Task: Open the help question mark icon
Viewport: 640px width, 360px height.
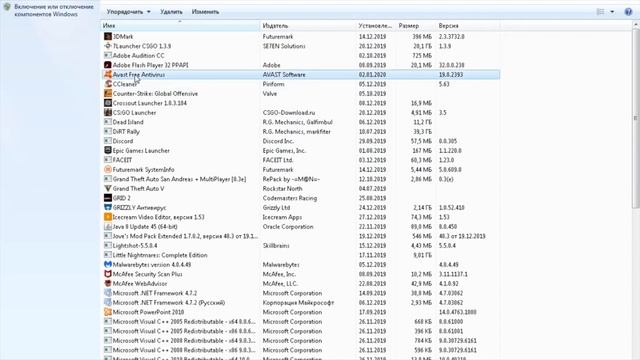Action: [628, 12]
